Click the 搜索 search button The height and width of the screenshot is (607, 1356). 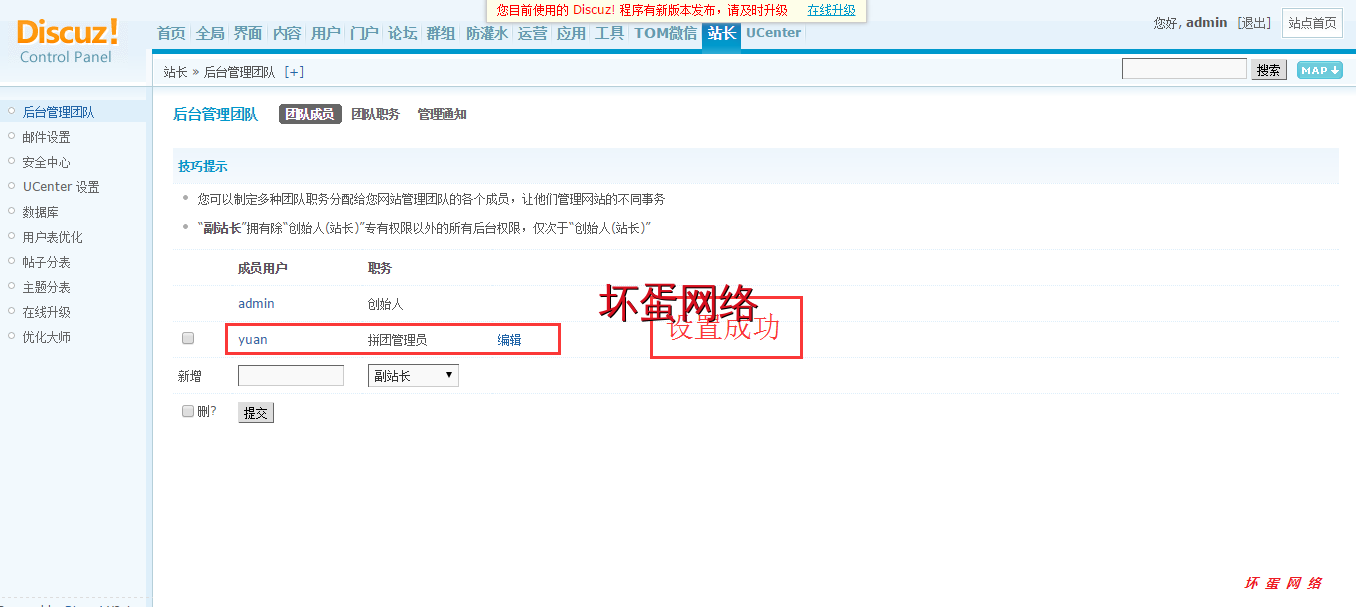[1268, 70]
